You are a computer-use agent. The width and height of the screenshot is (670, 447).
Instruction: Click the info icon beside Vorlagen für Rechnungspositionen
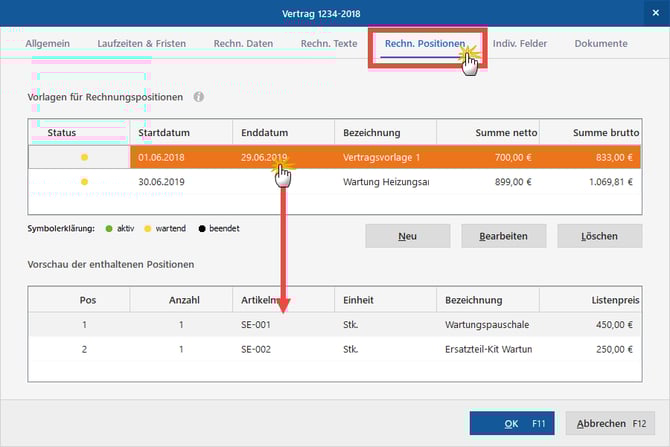(198, 97)
